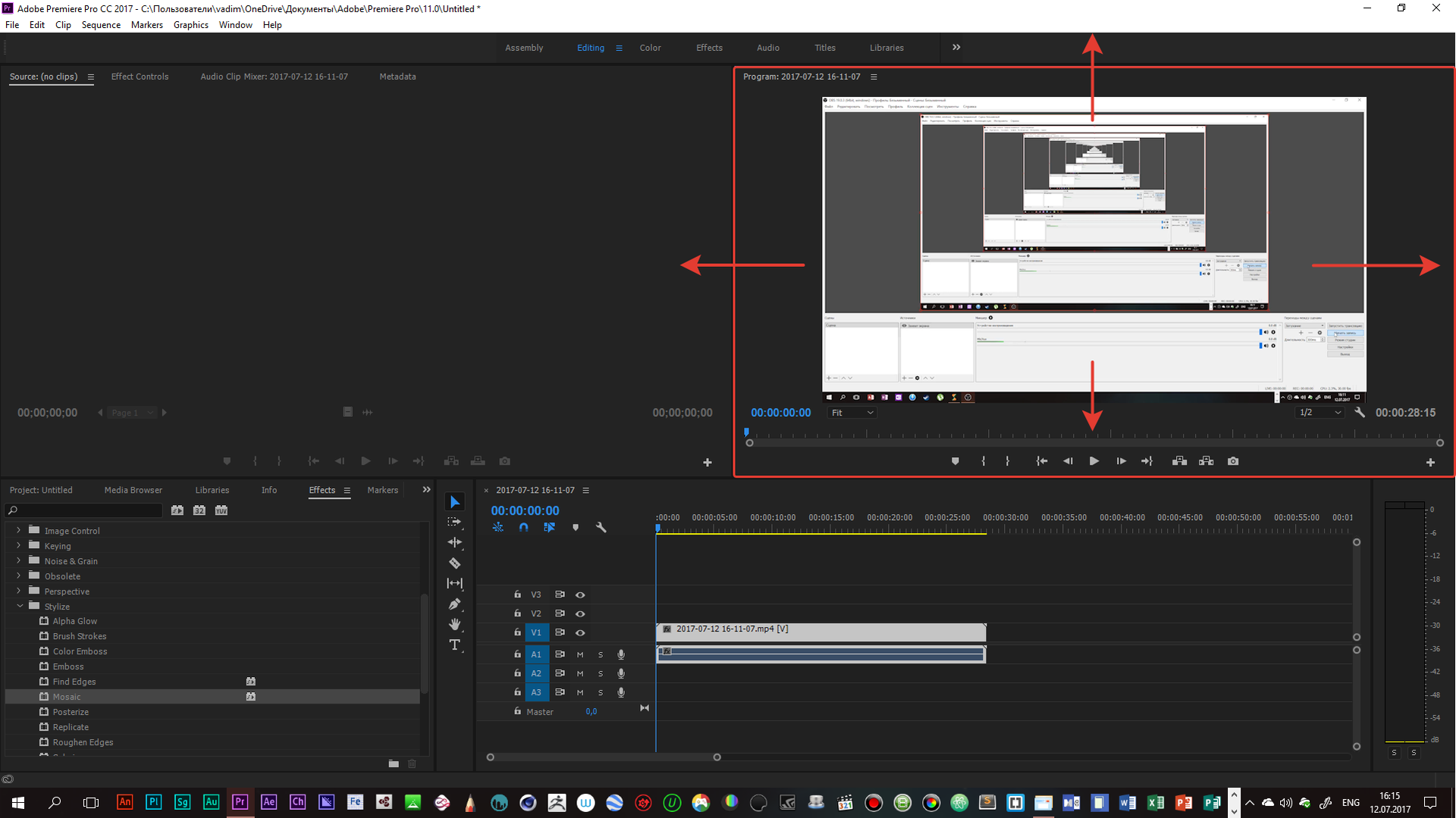
Task: Select the Track Select Forward tool
Action: point(454,522)
